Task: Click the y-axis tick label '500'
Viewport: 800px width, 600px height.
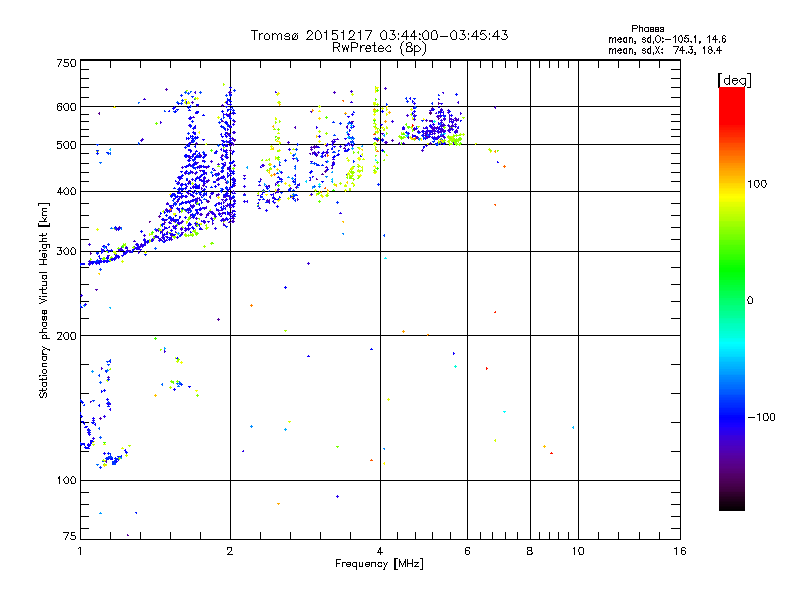Action: pos(66,145)
